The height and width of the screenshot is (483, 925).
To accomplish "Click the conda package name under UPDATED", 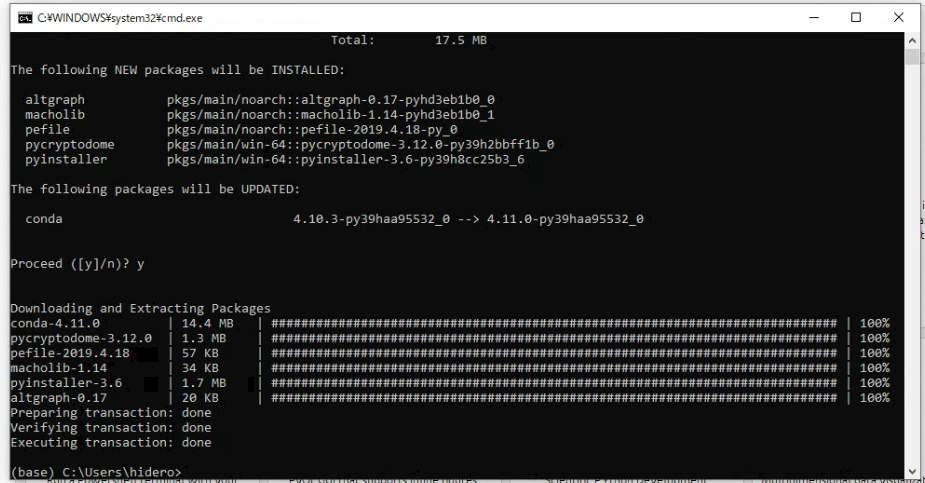I will [x=44, y=219].
